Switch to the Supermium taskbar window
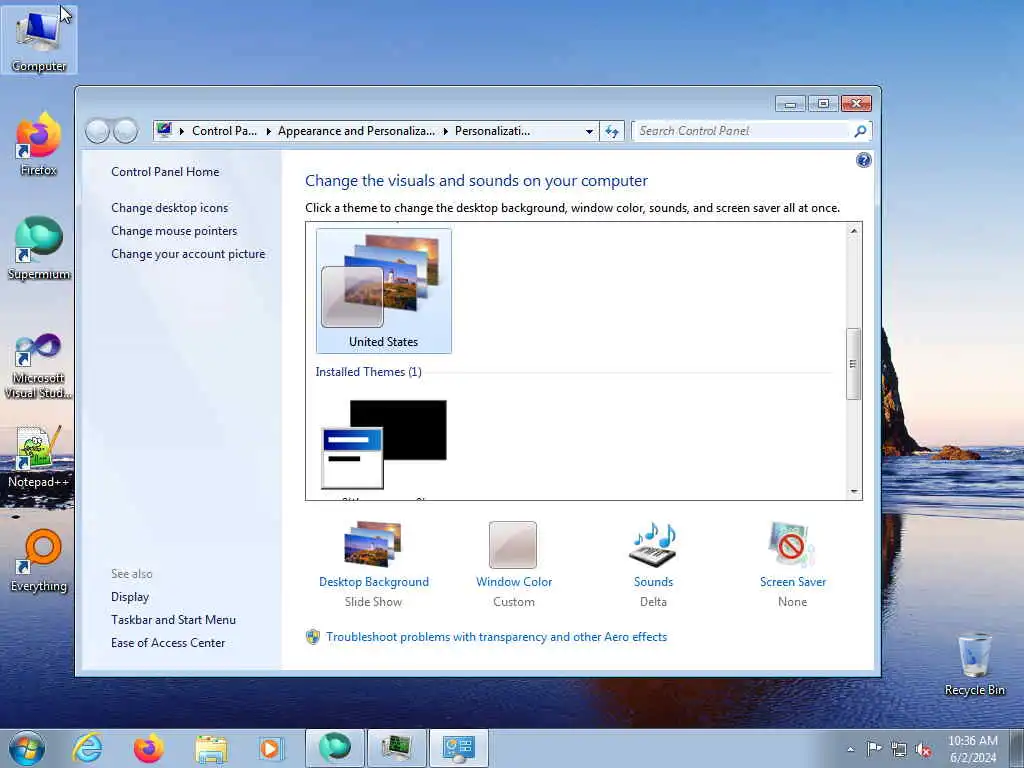1024x768 pixels. click(334, 748)
